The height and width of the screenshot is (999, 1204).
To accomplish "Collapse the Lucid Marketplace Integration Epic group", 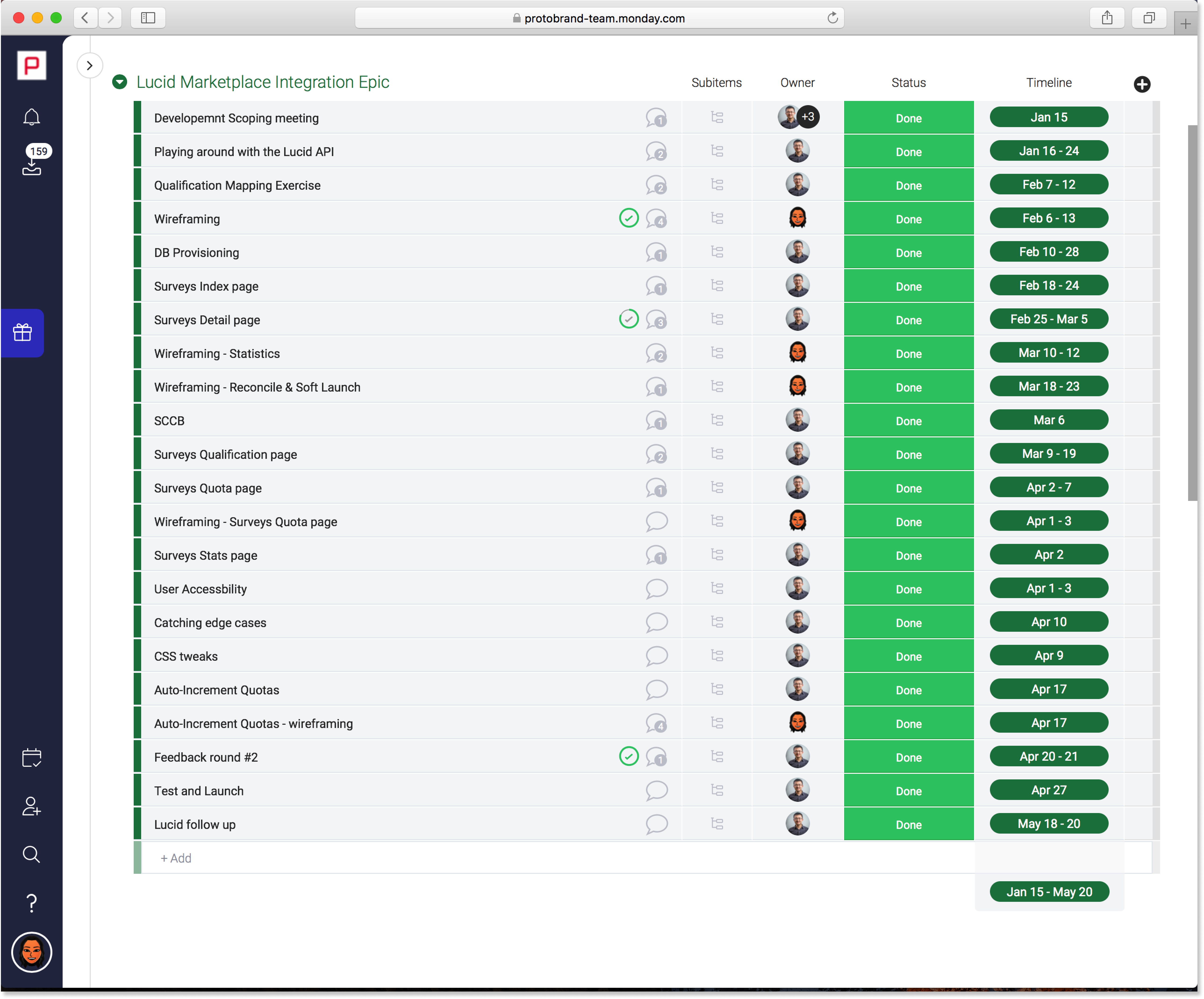I will coord(120,82).
